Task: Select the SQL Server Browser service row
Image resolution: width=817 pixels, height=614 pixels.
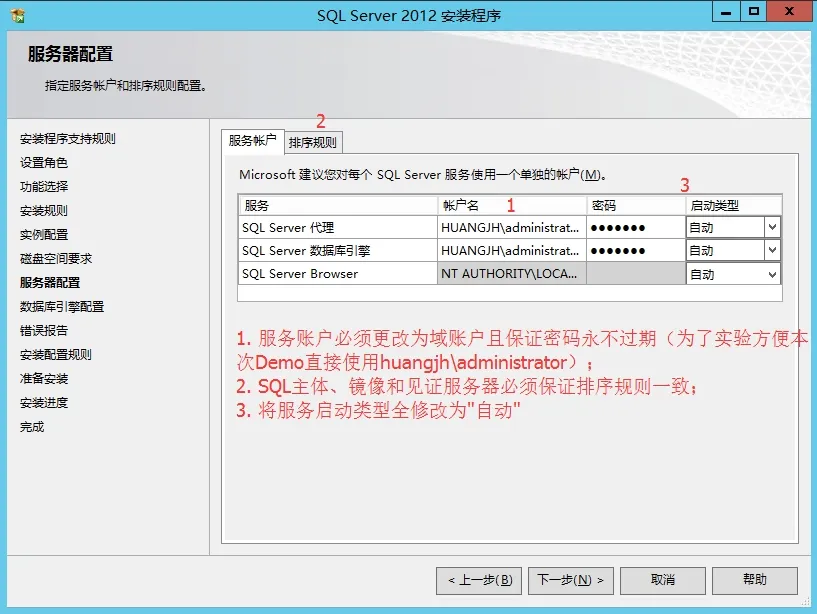Action: point(338,274)
